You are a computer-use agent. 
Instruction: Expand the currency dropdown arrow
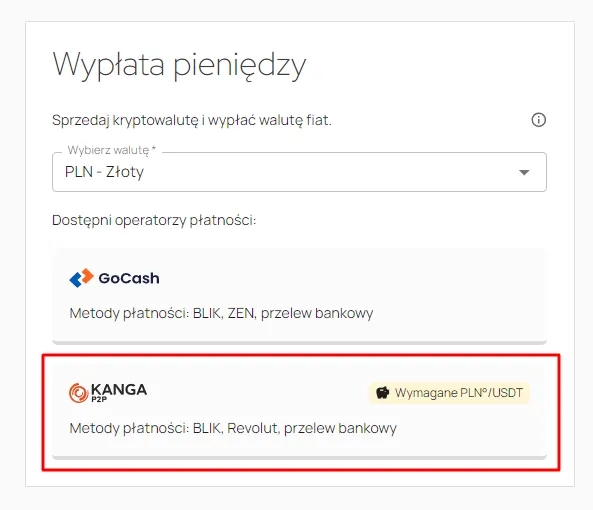point(524,172)
